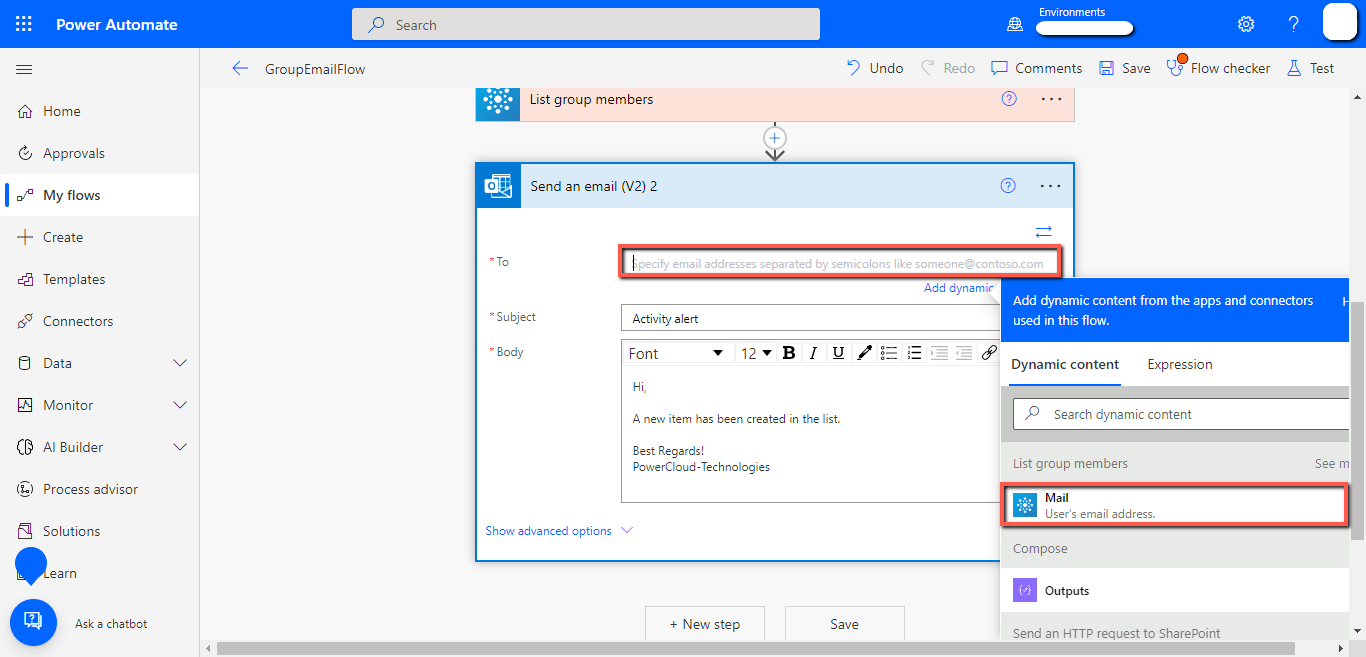Open the Flow checker

coord(1218,68)
